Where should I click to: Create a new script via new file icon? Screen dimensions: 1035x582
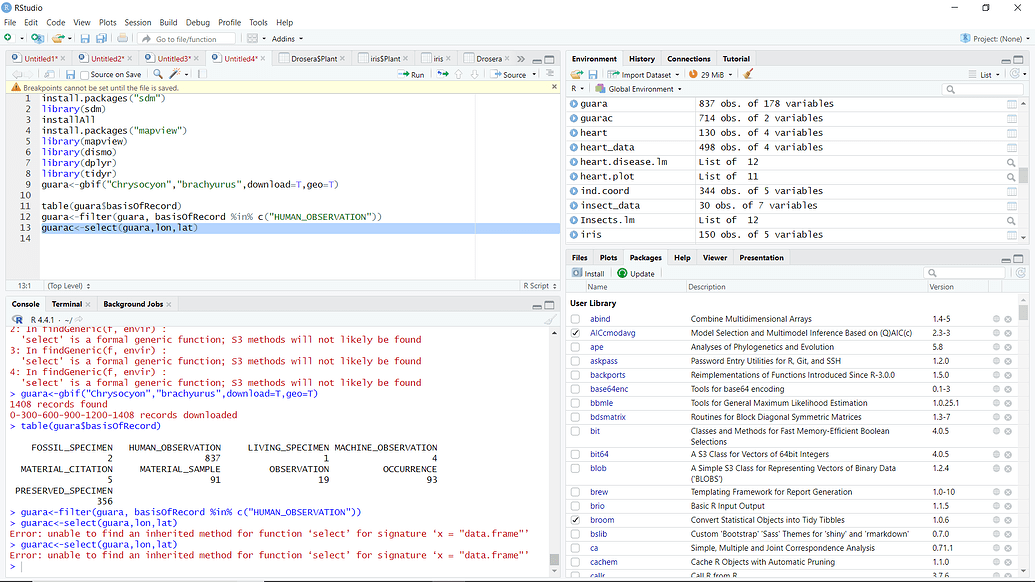point(10,37)
